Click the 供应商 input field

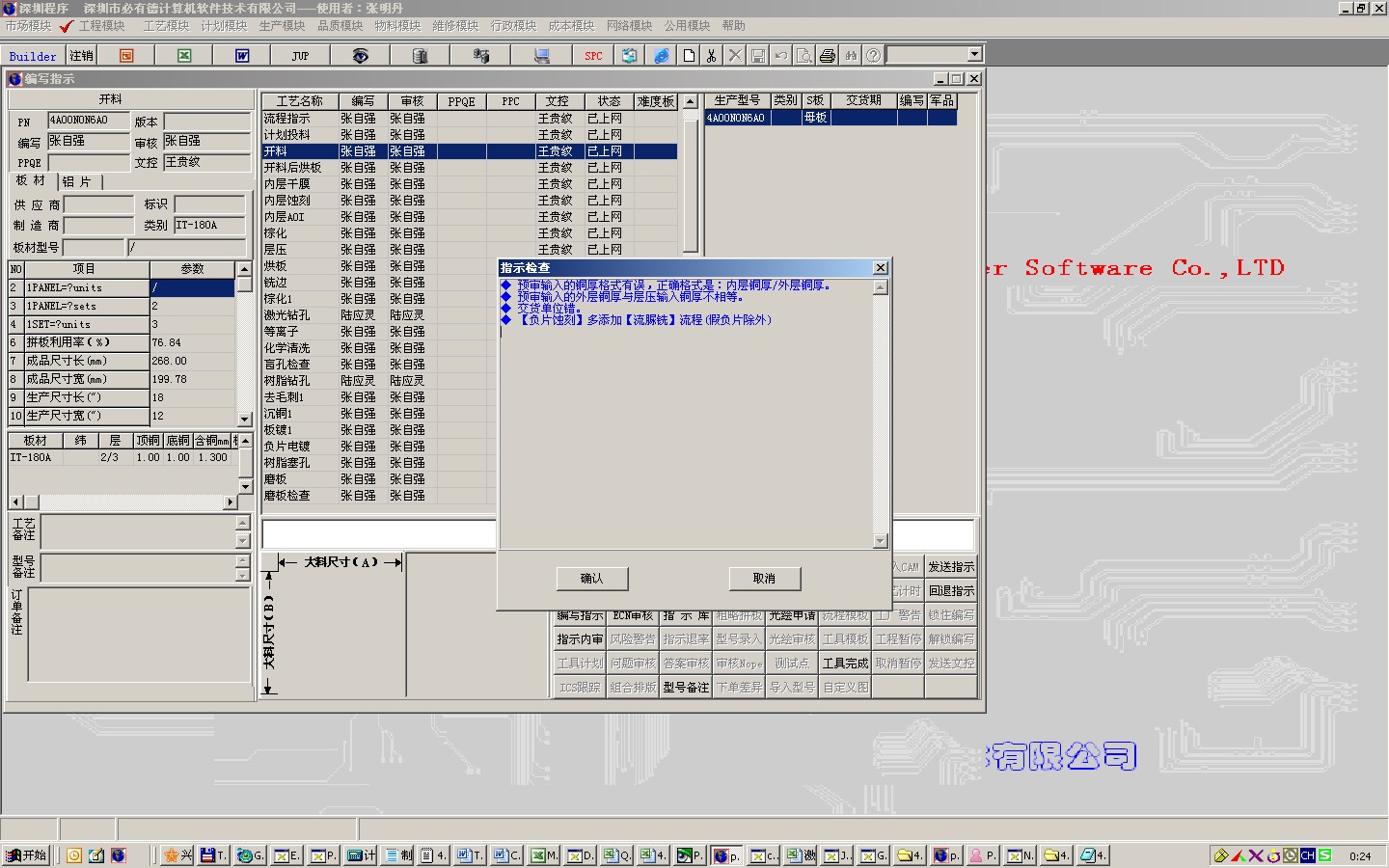98,204
